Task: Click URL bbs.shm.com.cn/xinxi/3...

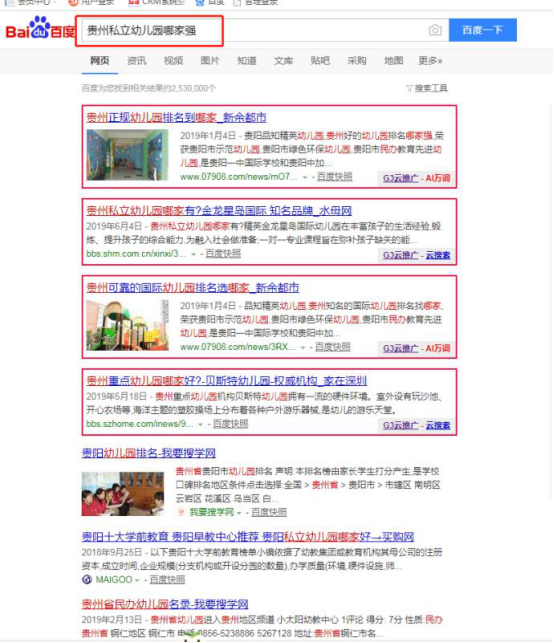Action: tap(136, 254)
